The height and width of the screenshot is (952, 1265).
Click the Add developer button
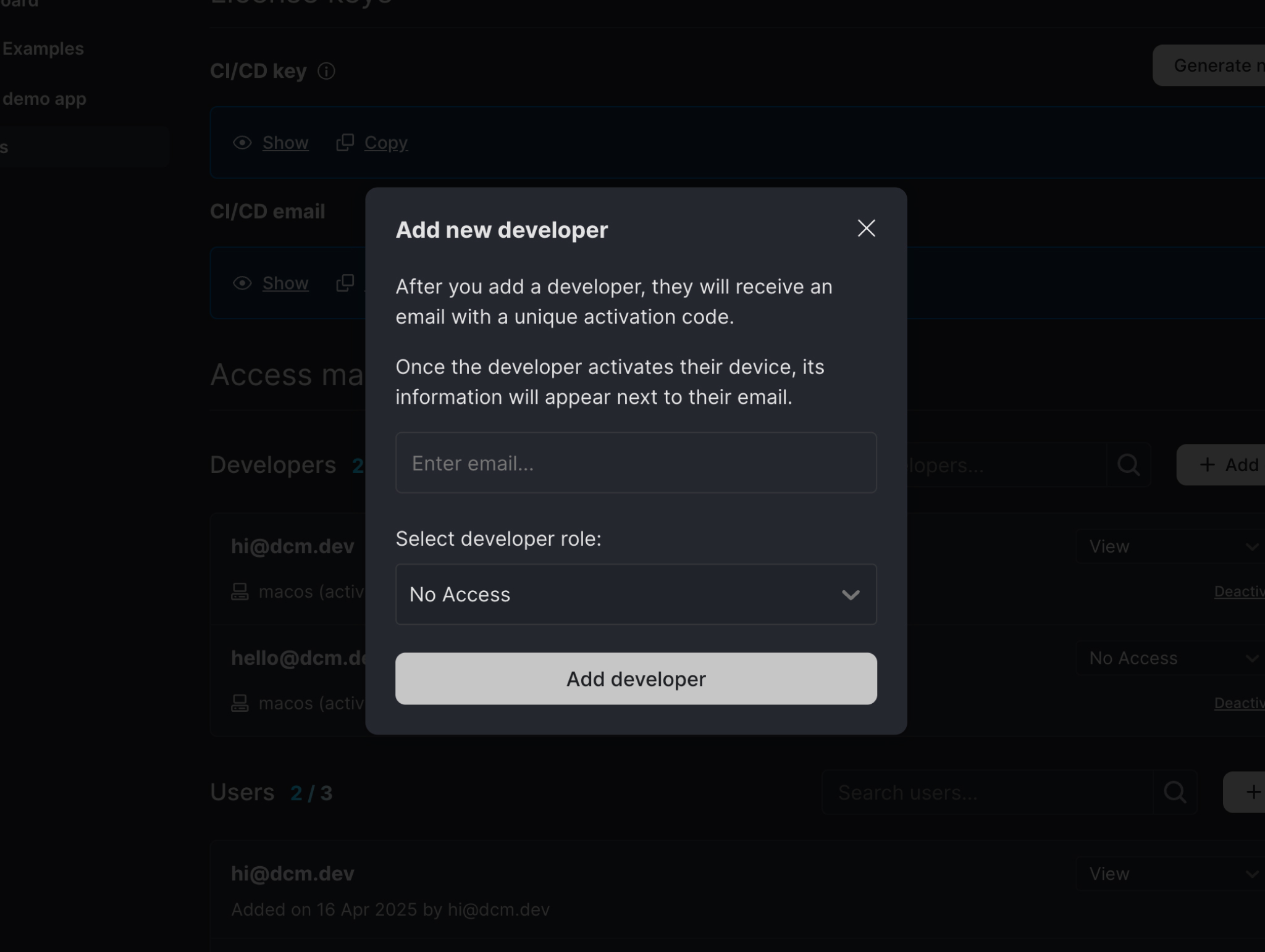point(636,679)
